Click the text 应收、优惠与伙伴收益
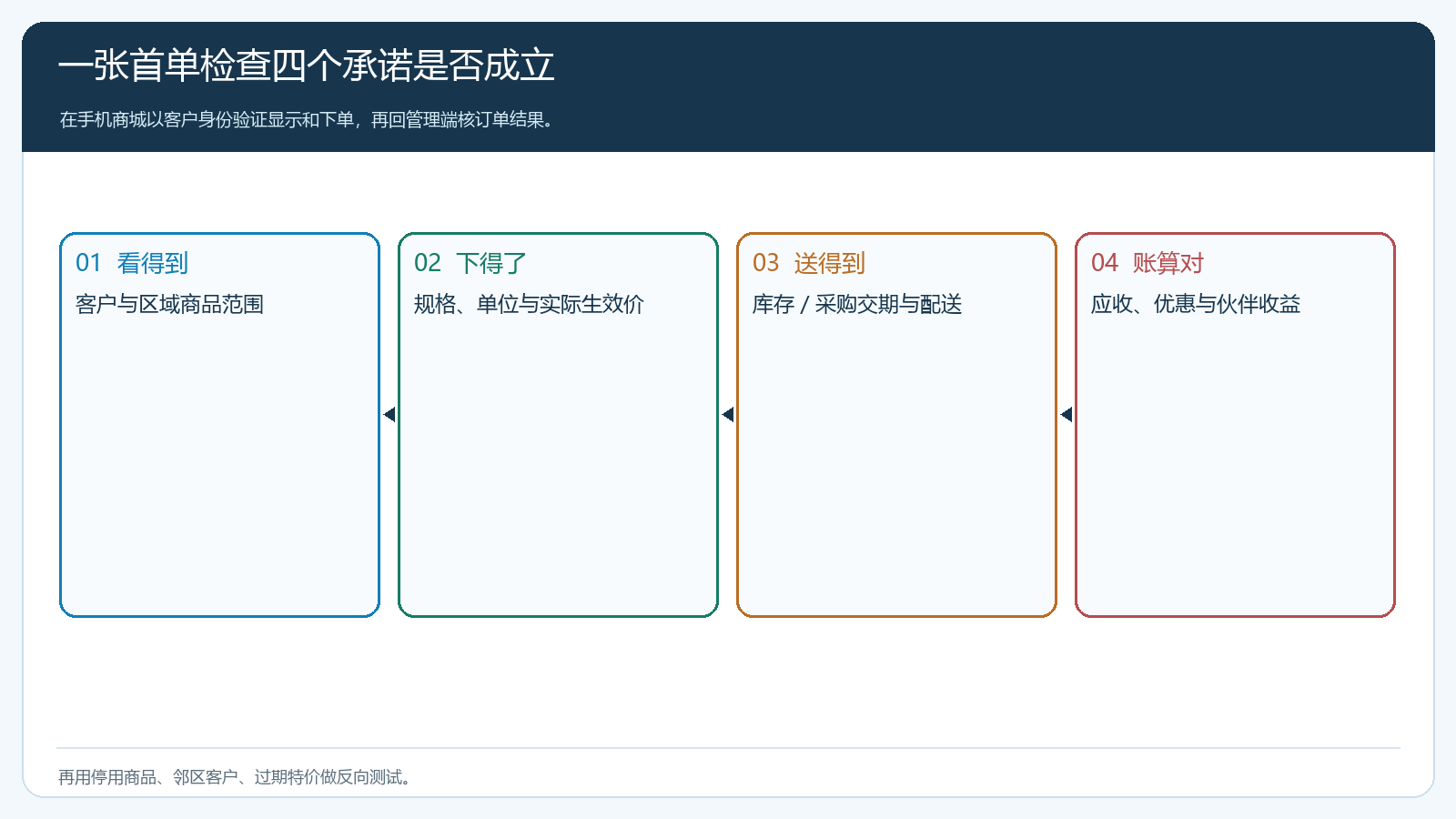The image size is (1456, 819). 1196,304
